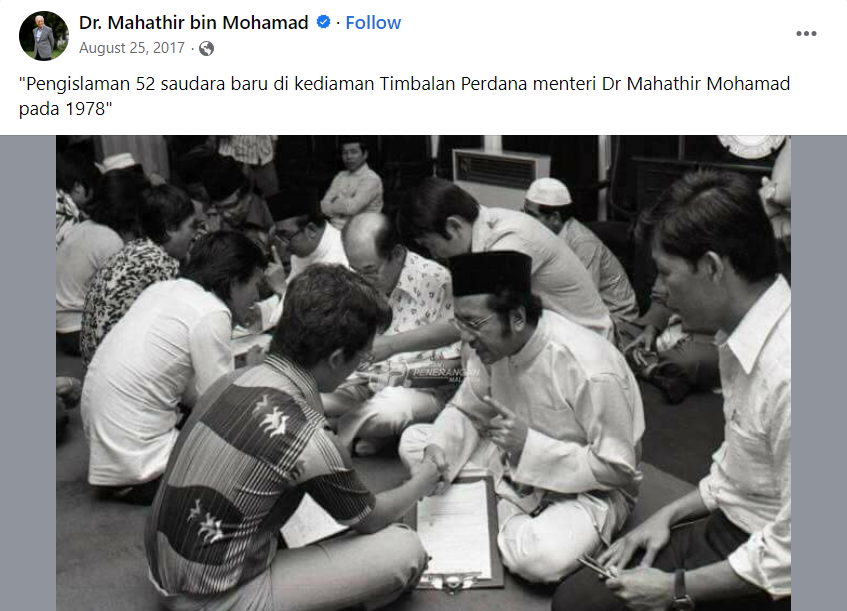Screen dimensions: 847x611
Task: Click the Dr. Mahathir bin Mohamad name link
Action: click(193, 23)
